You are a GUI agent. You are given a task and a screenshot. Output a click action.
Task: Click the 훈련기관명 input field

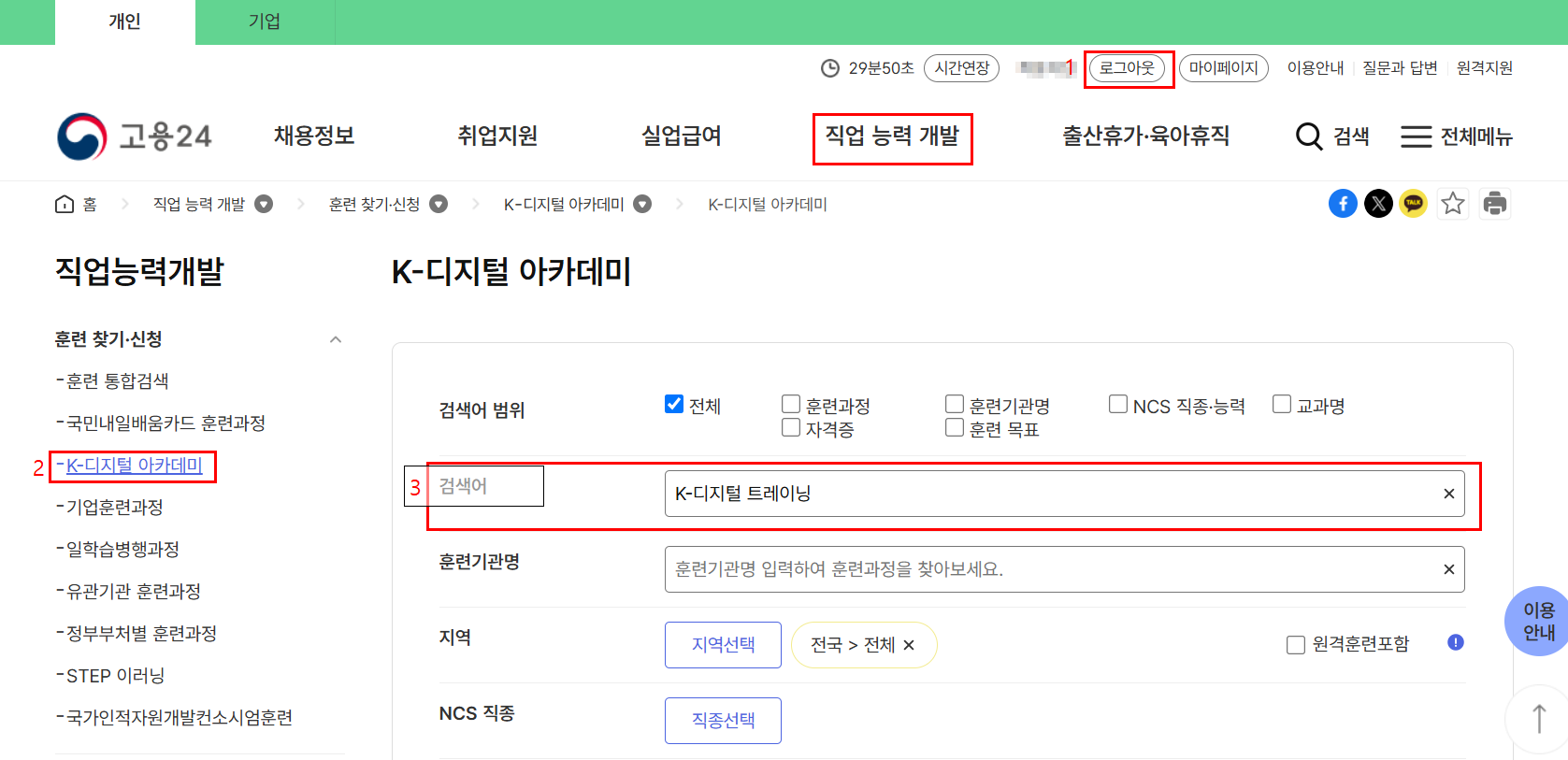point(1064,569)
